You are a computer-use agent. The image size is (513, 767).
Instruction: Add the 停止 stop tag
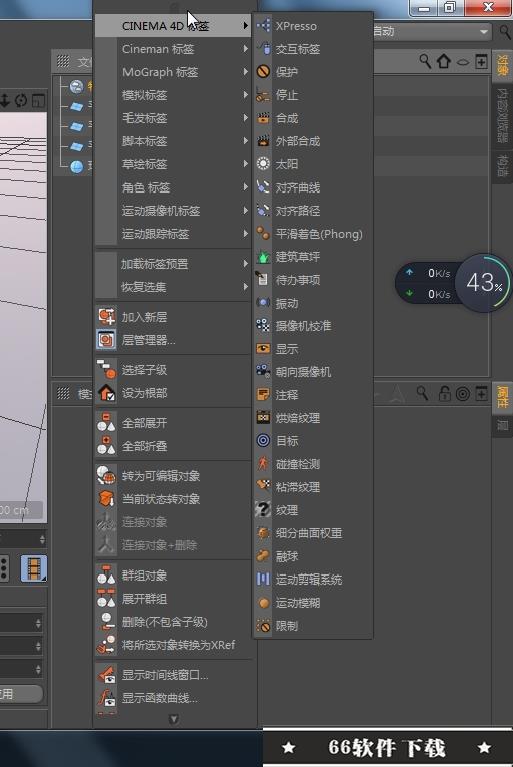point(312,95)
